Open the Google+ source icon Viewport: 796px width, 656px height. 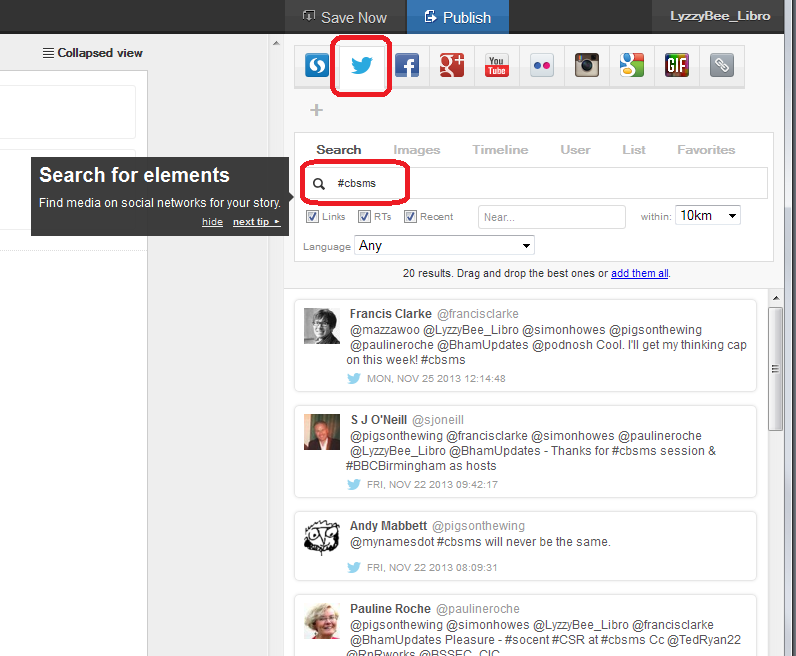[x=451, y=66]
